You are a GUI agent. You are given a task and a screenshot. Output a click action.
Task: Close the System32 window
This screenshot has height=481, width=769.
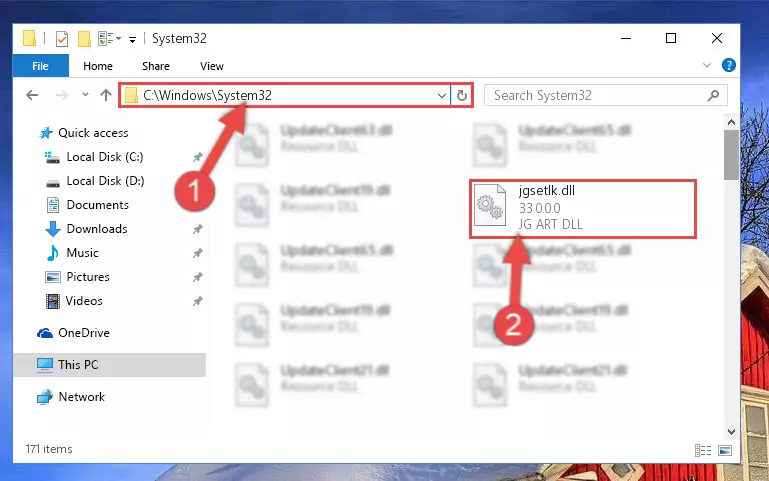tap(717, 38)
